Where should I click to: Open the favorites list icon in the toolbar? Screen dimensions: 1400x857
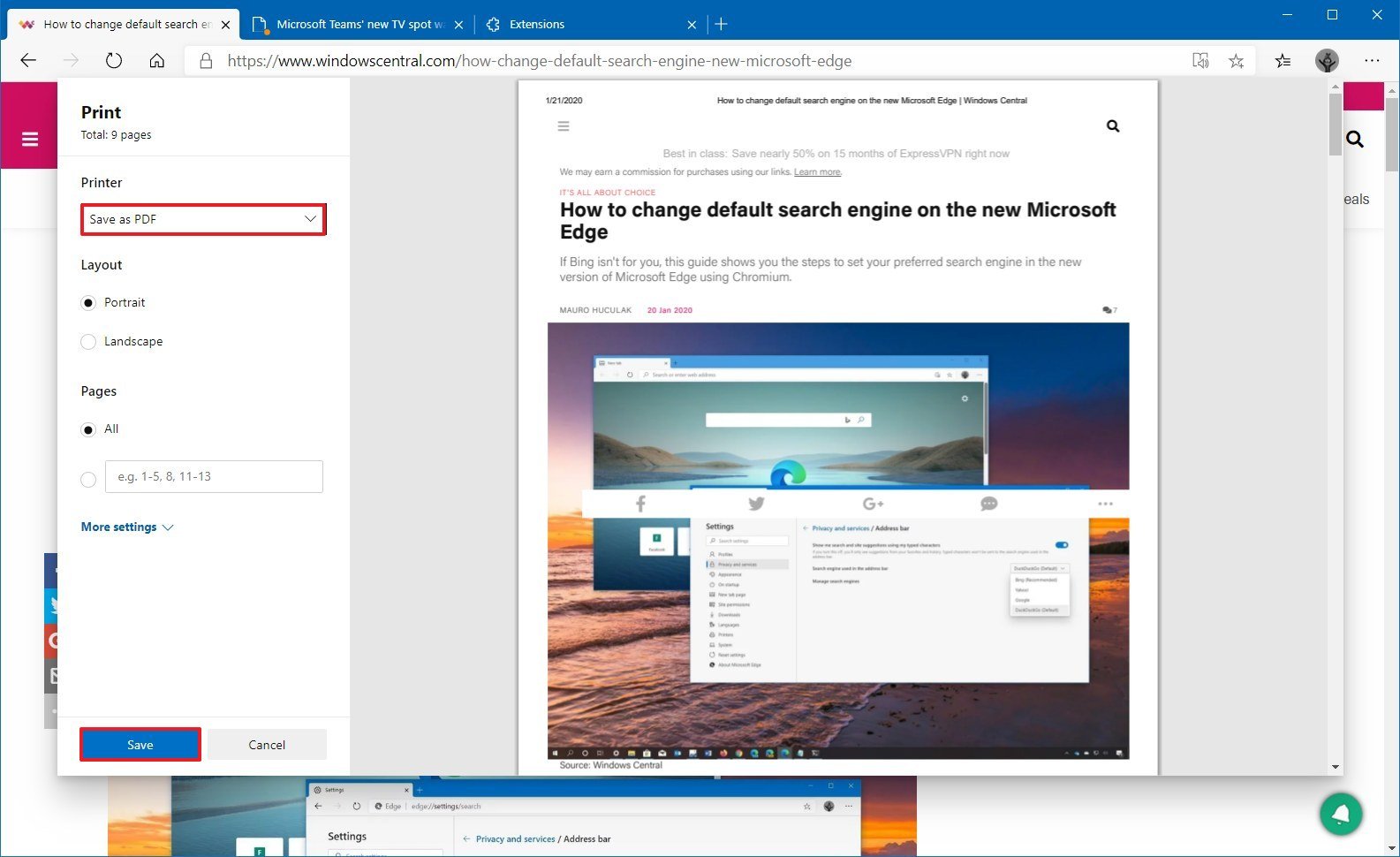pyautogui.click(x=1283, y=61)
